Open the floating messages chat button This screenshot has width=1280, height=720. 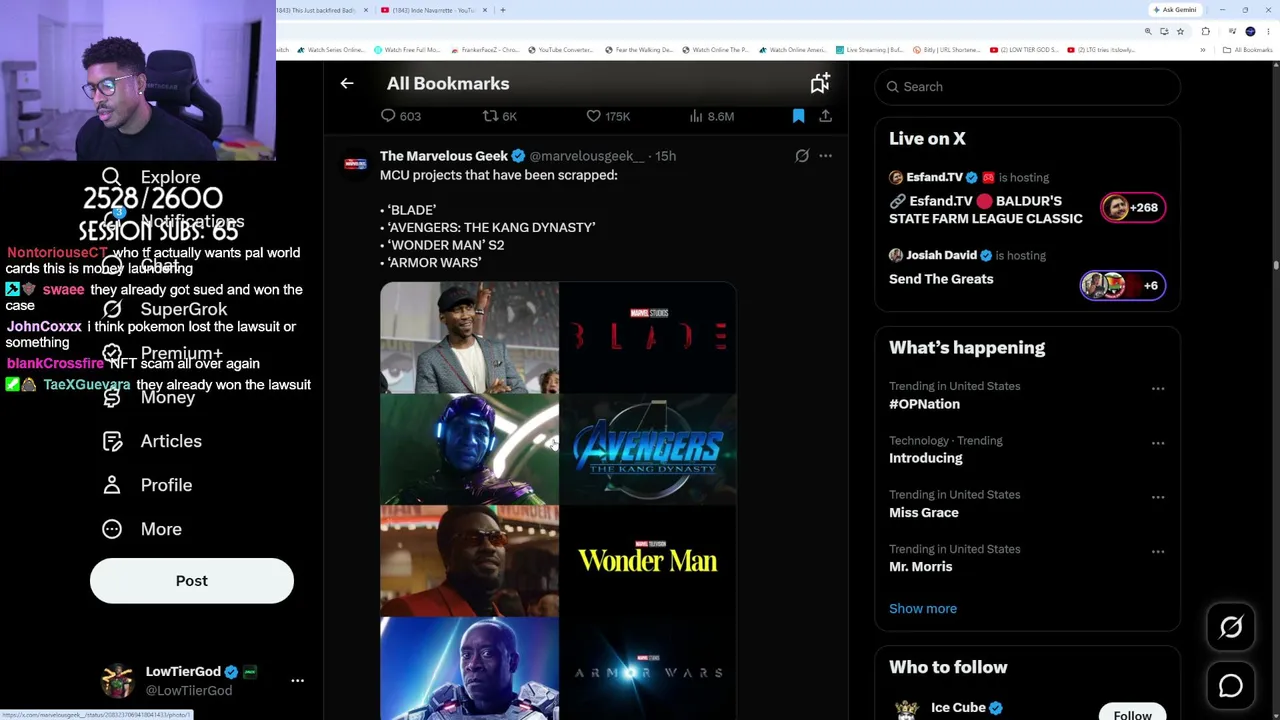click(1231, 686)
